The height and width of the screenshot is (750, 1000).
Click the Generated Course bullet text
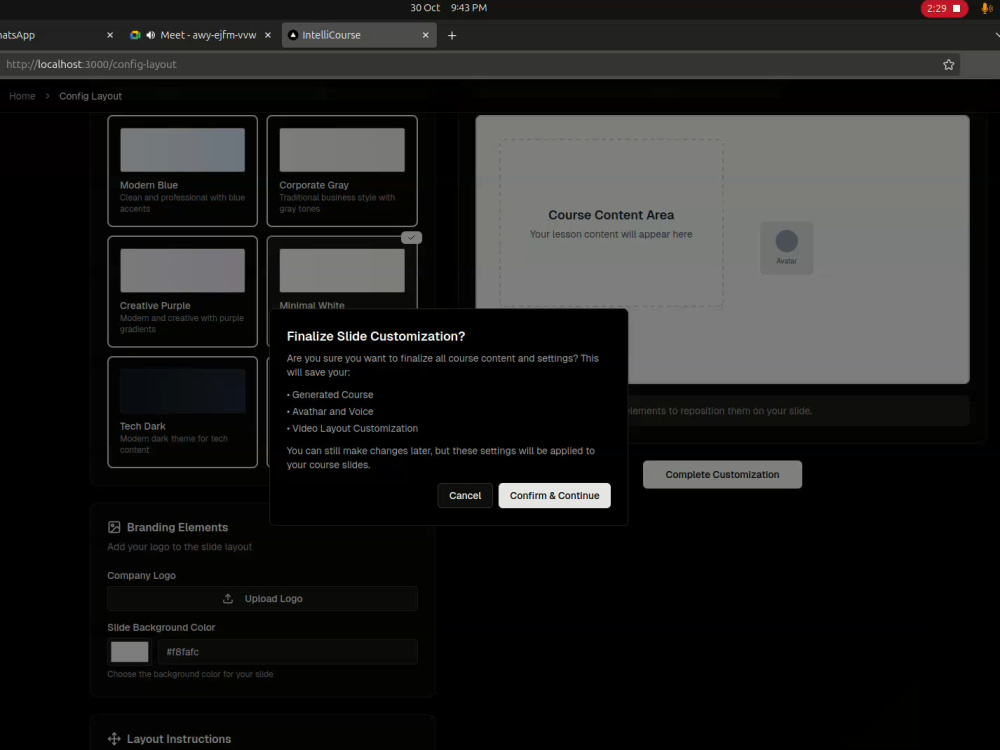pyautogui.click(x=332, y=395)
